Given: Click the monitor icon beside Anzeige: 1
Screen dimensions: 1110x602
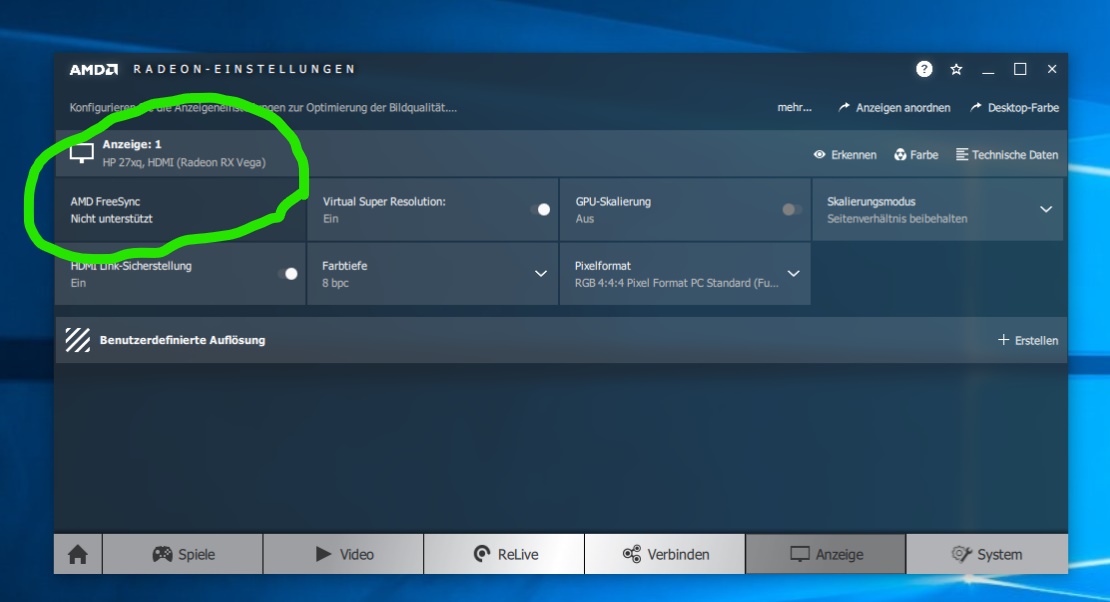Looking at the screenshot, I should 81,152.
